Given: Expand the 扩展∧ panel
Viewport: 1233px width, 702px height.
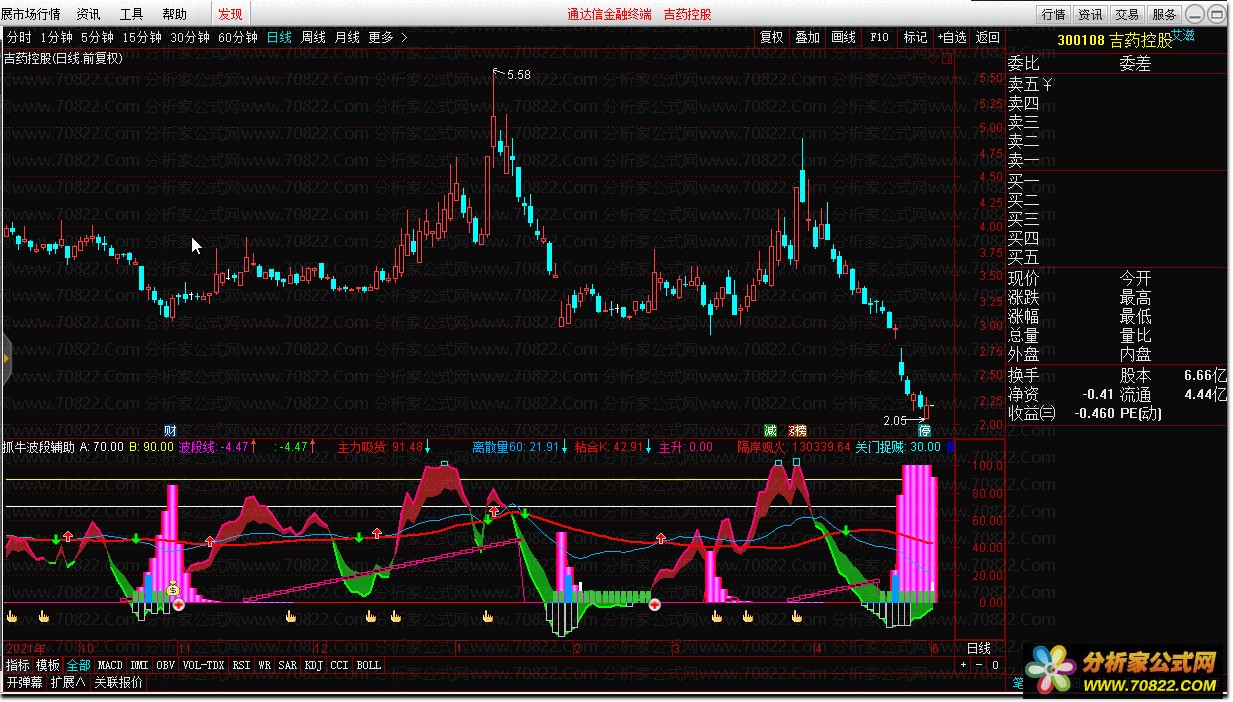Looking at the screenshot, I should click(68, 683).
